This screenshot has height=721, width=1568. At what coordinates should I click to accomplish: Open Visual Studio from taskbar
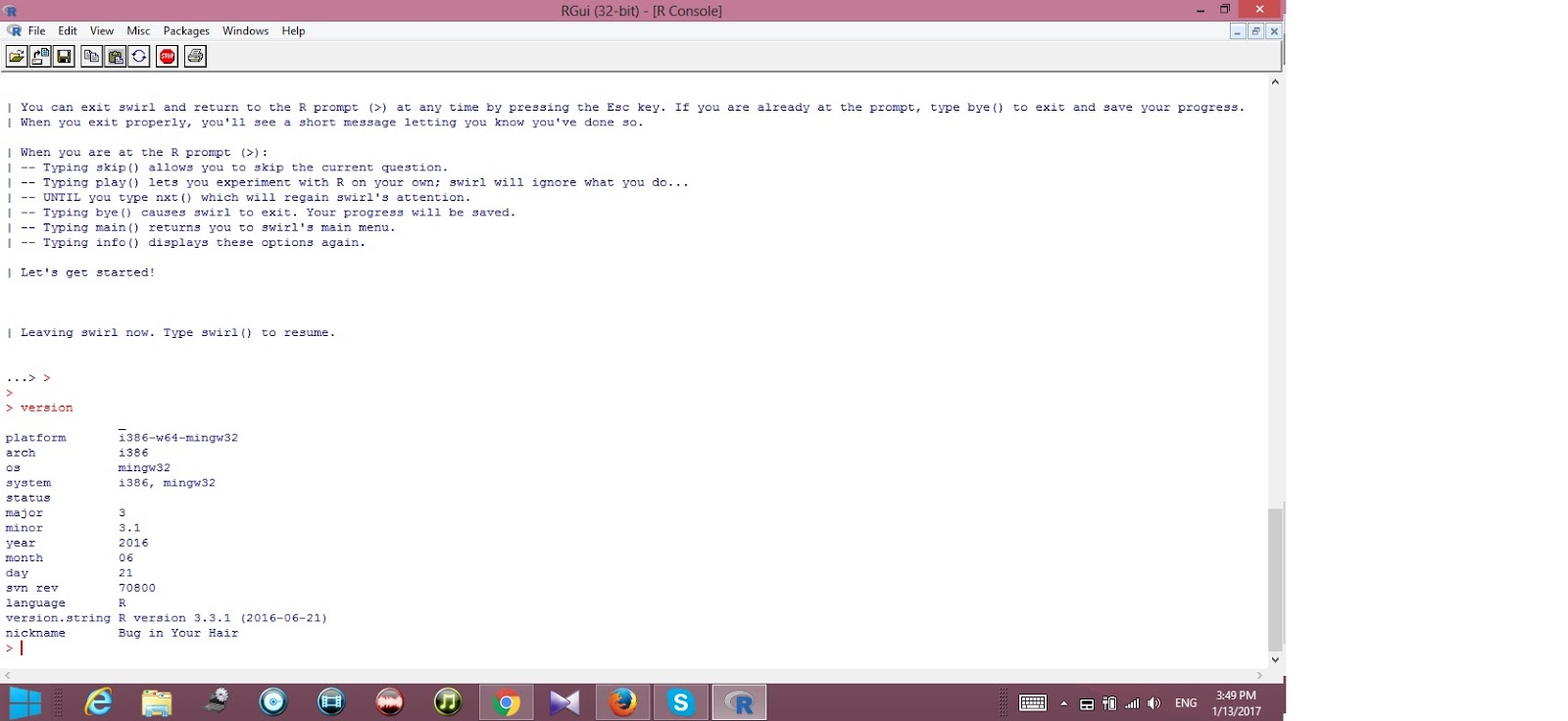(x=564, y=702)
